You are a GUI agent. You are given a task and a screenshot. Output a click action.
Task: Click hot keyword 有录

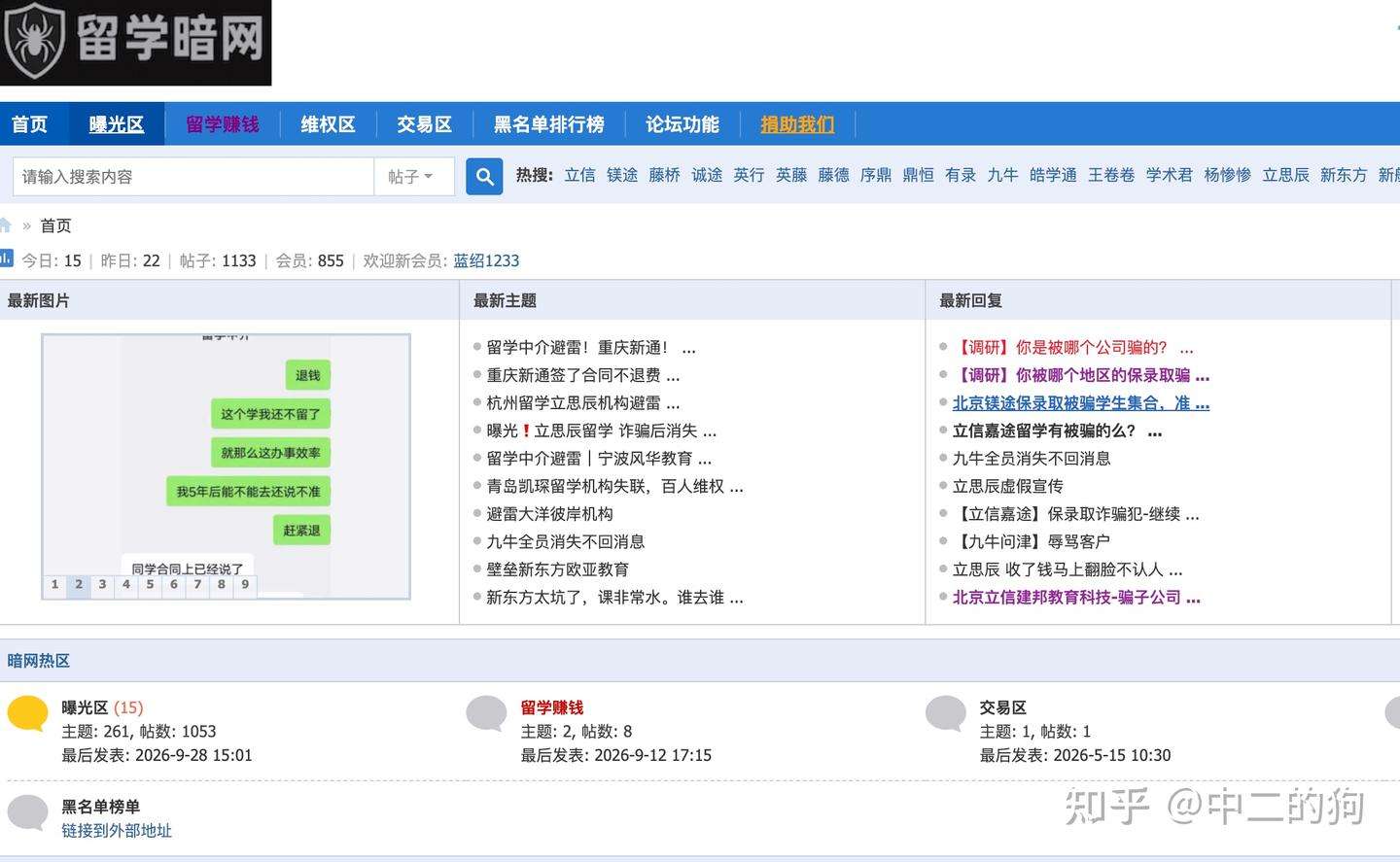point(961,175)
